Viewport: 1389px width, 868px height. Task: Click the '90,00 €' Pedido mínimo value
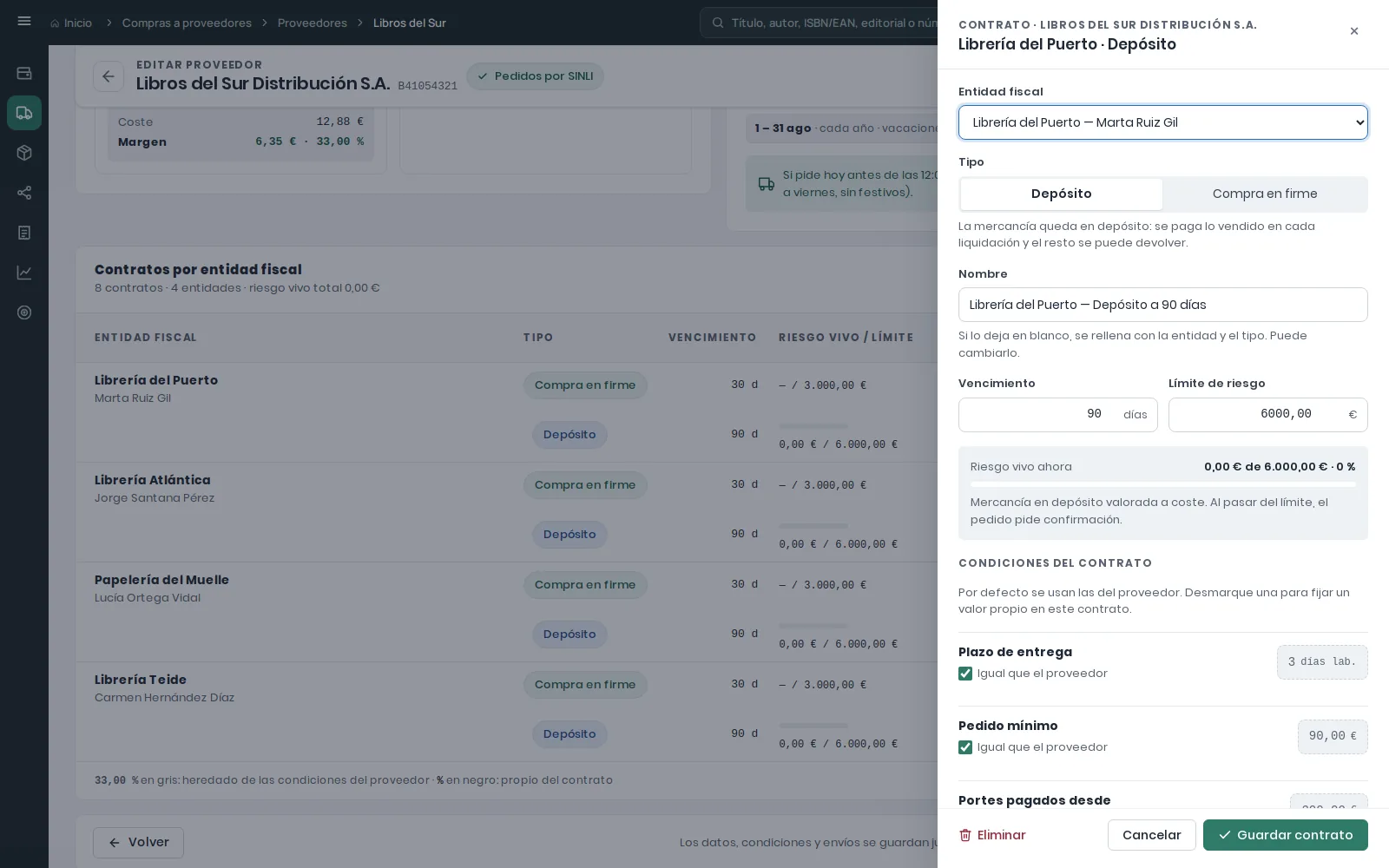[1333, 737]
